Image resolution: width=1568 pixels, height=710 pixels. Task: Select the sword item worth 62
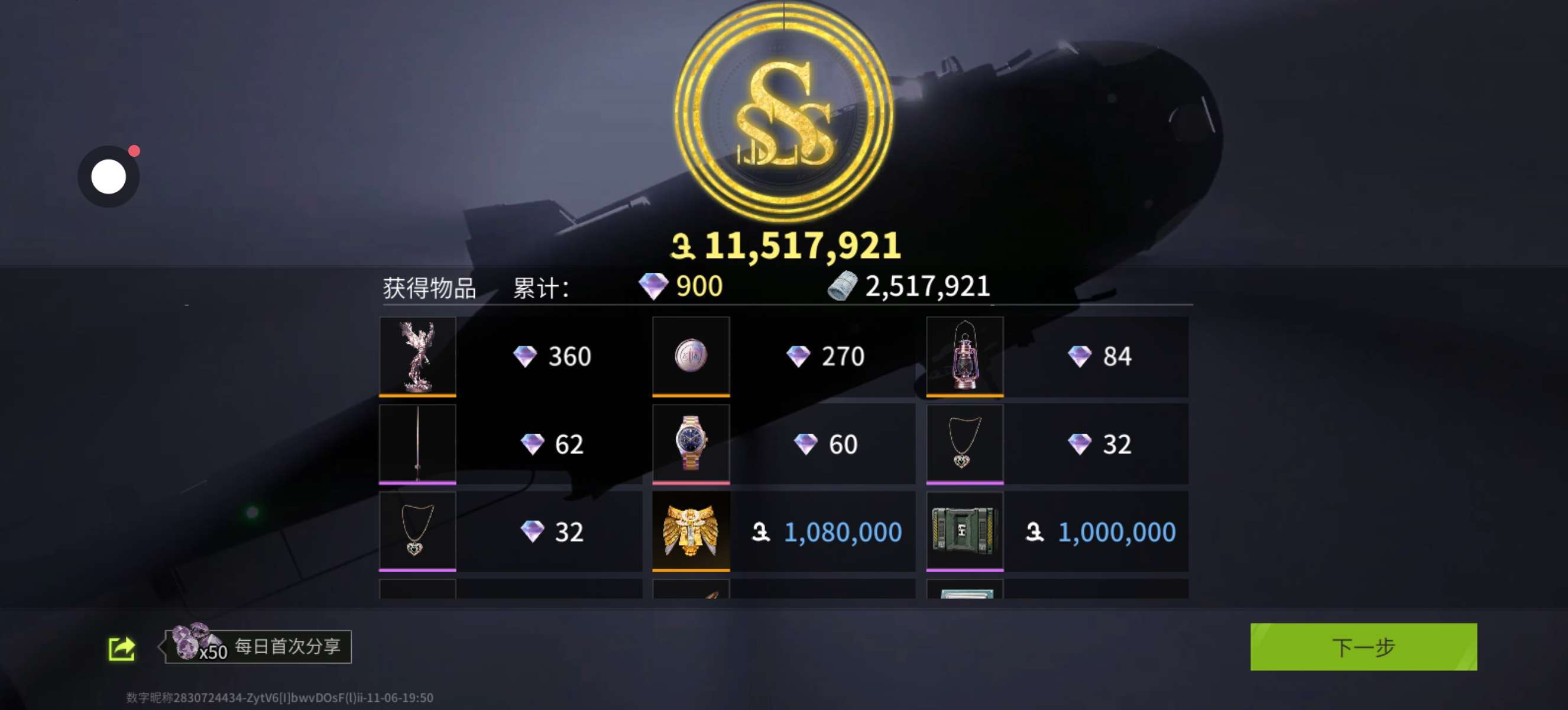417,444
